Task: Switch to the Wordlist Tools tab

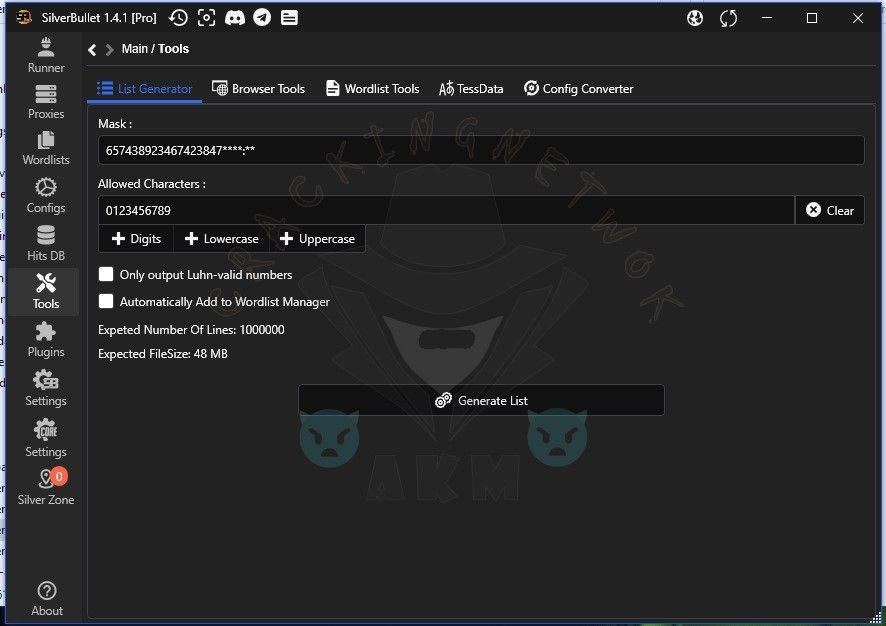Action: coord(371,89)
